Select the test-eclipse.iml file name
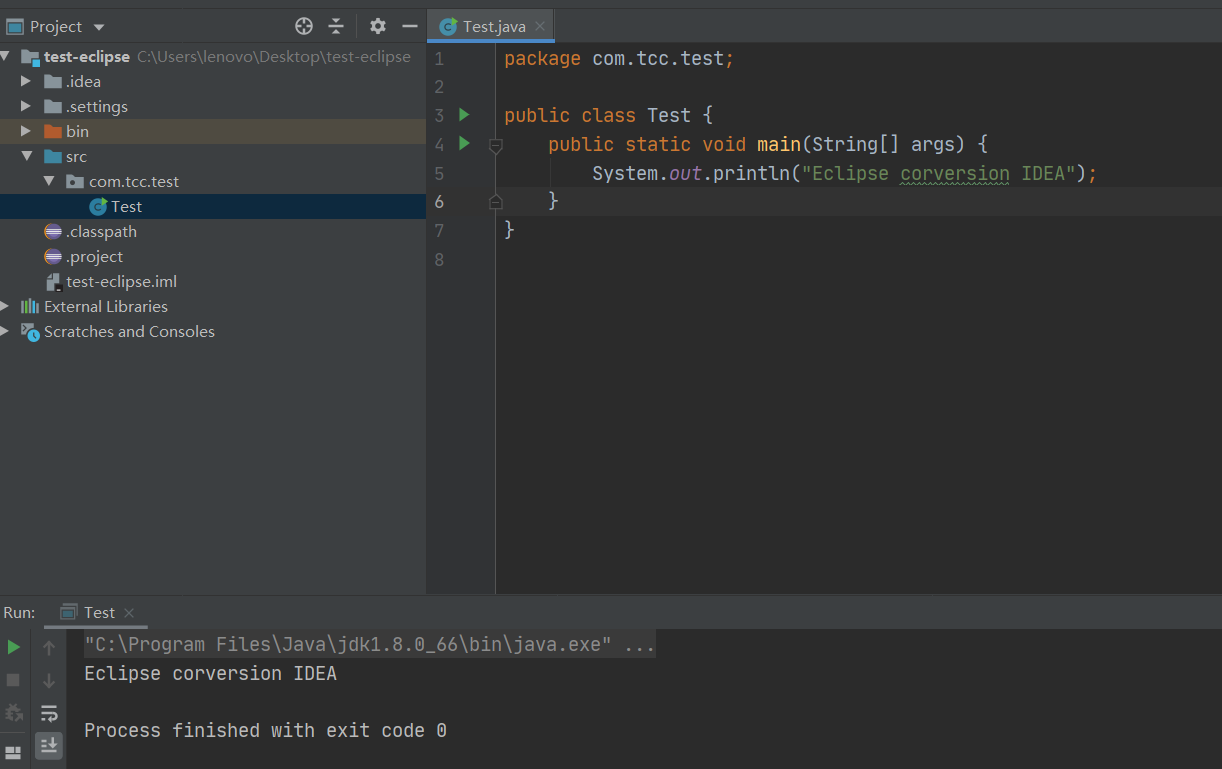Viewport: 1222px width, 769px height. pos(122,282)
